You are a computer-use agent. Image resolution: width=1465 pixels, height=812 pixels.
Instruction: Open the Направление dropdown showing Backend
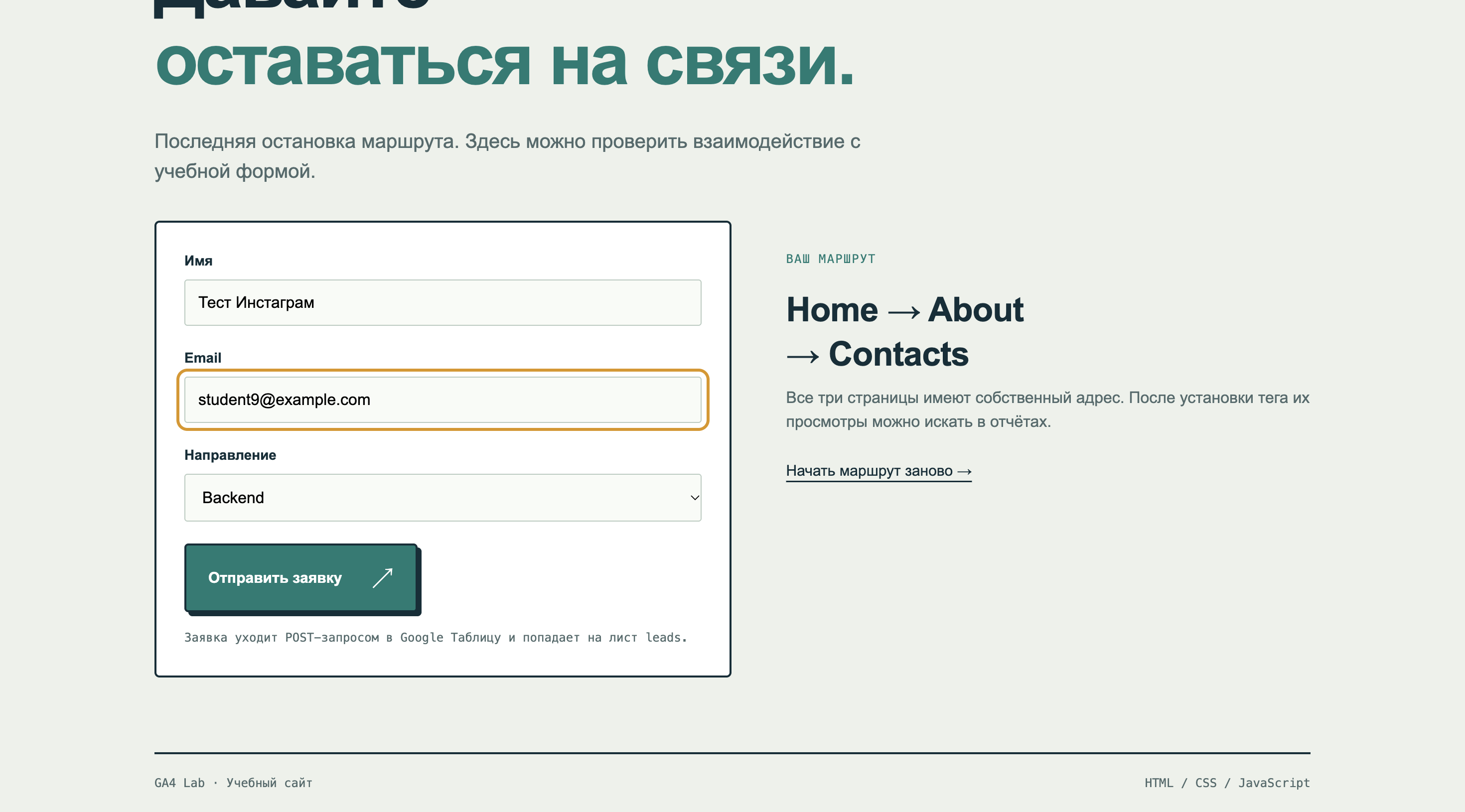tap(442, 498)
